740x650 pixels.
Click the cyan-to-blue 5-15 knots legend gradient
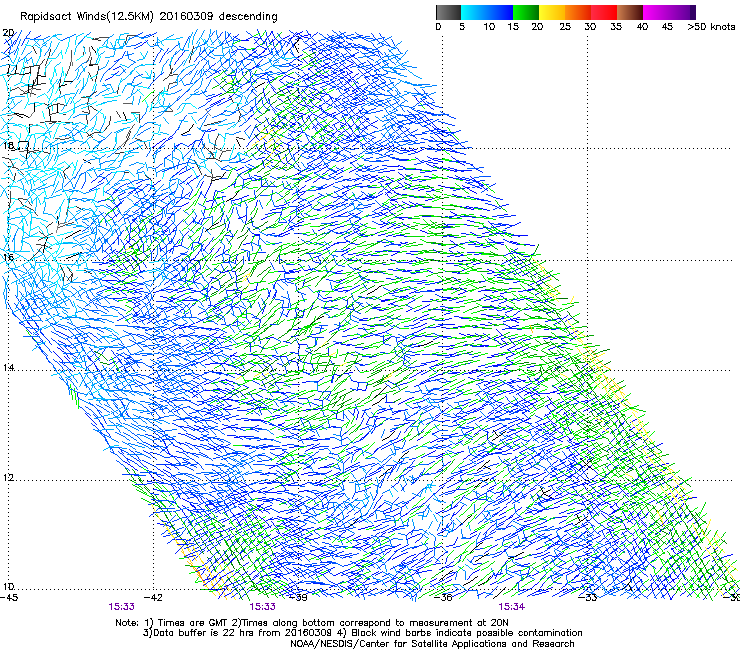click(x=487, y=12)
